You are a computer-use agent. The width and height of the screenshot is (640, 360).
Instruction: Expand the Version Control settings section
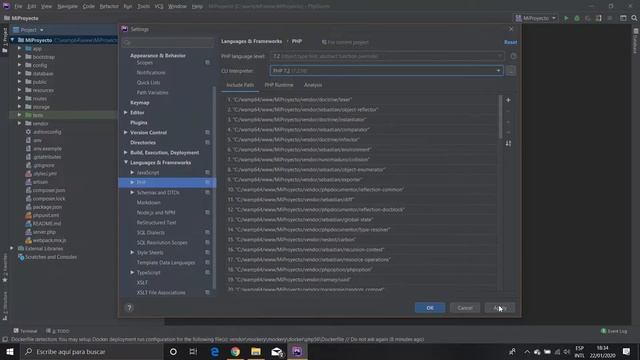pos(126,132)
